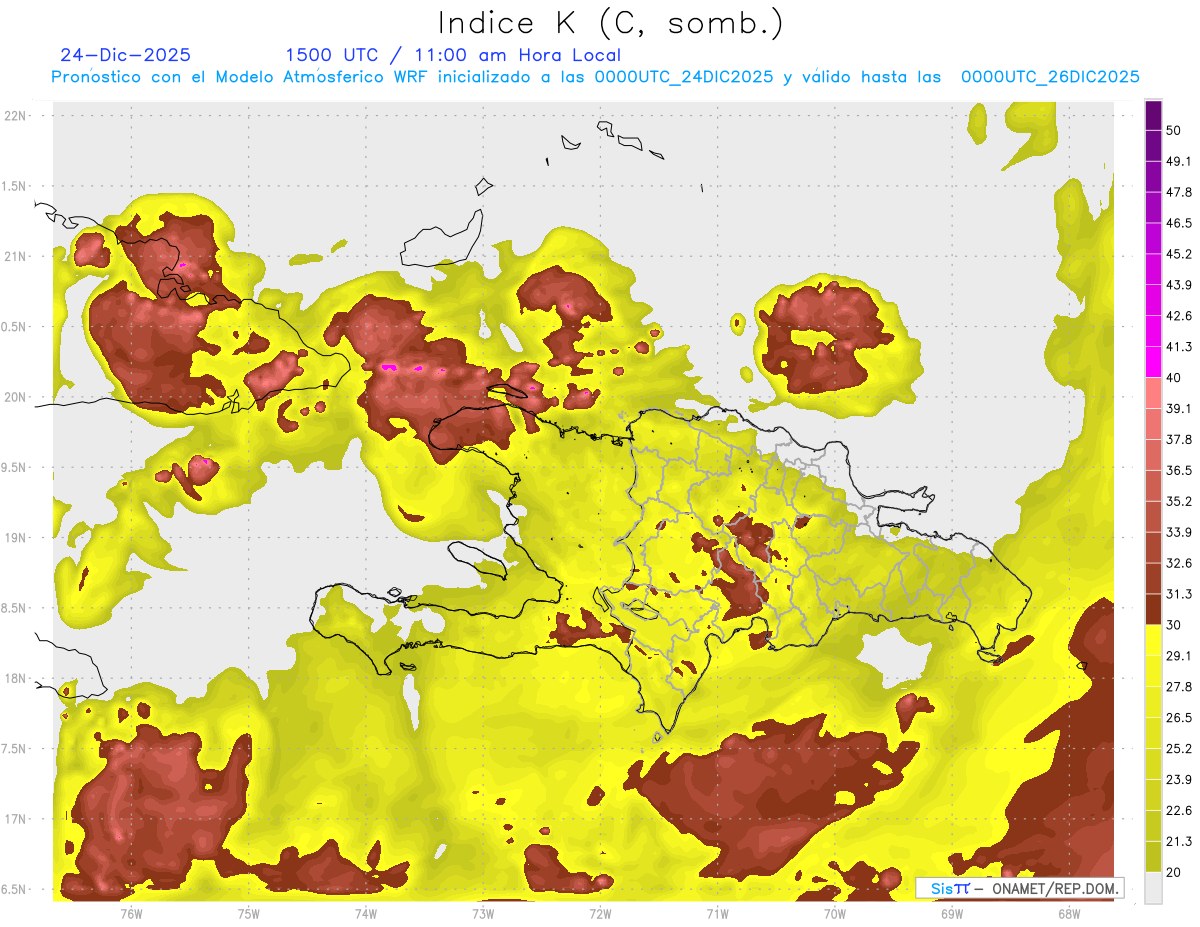
Task: Click longitude axis label '71W'
Action: [717, 913]
